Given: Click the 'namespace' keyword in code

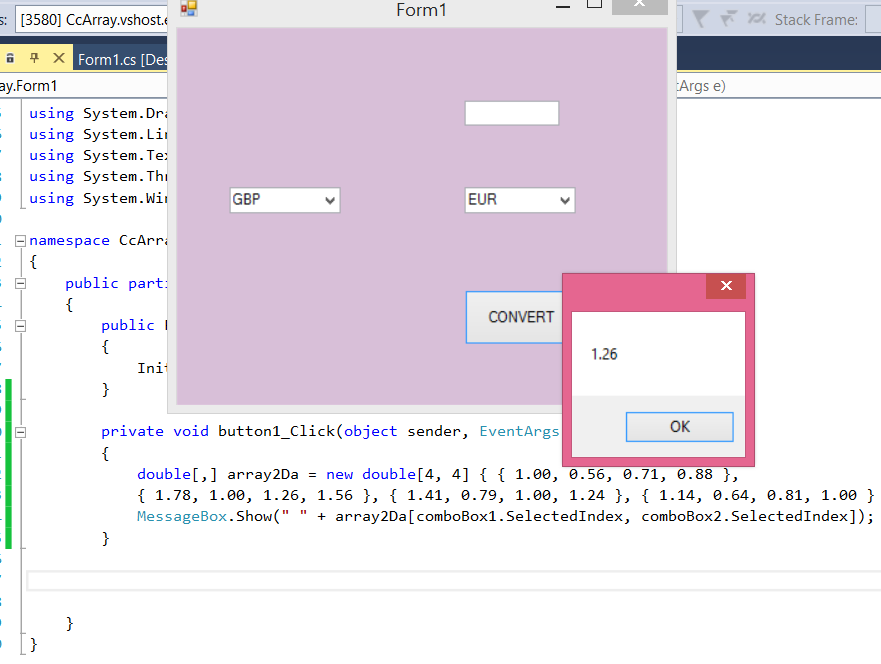Looking at the screenshot, I should (69, 240).
